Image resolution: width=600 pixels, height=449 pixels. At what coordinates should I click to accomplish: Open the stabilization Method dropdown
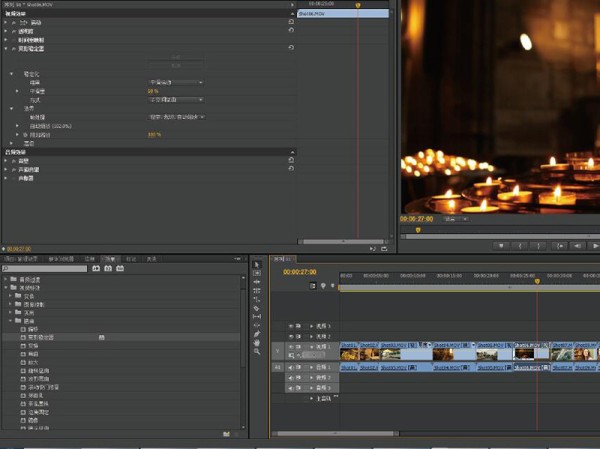click(176, 100)
